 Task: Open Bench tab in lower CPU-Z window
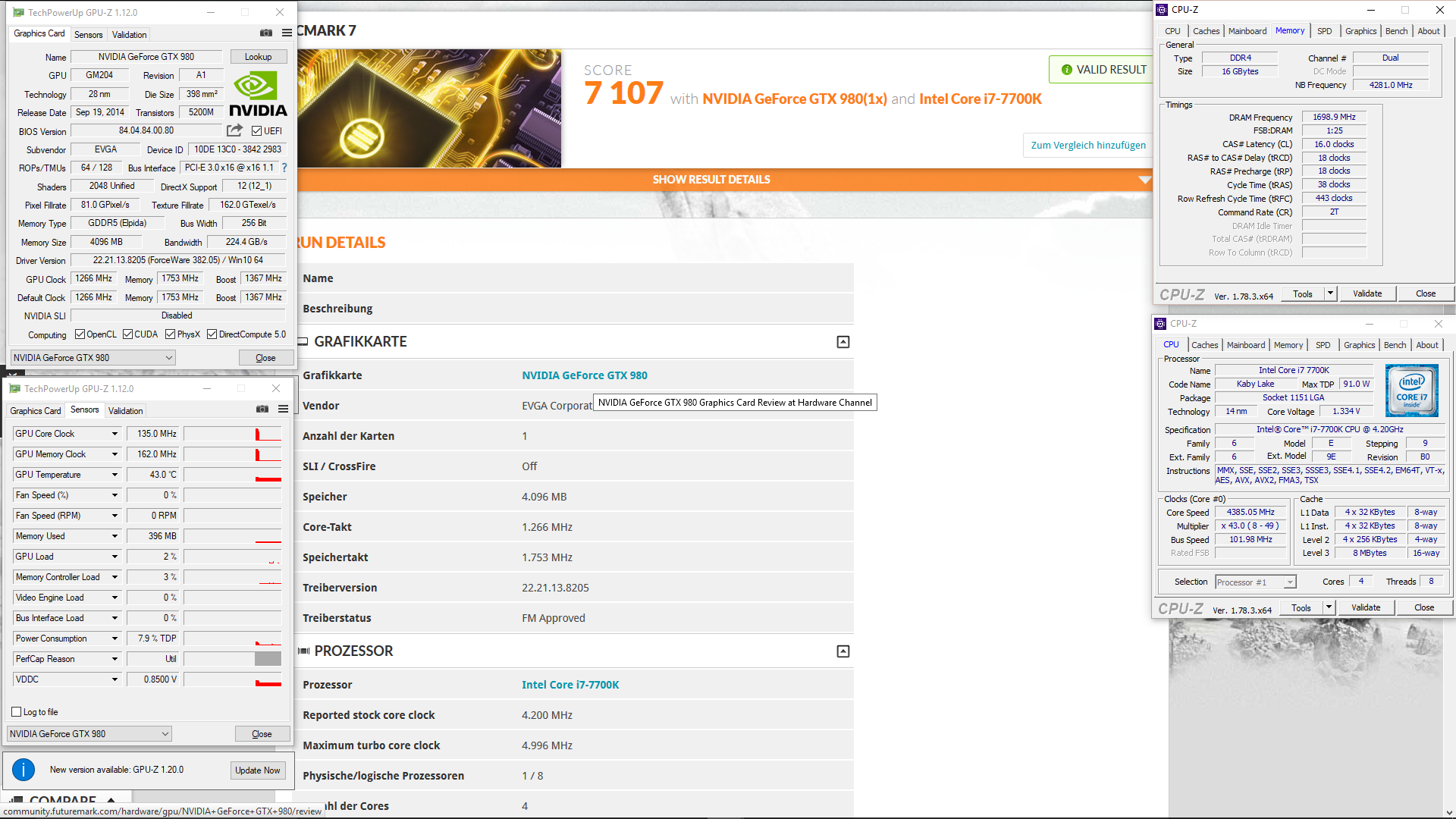[x=1395, y=345]
